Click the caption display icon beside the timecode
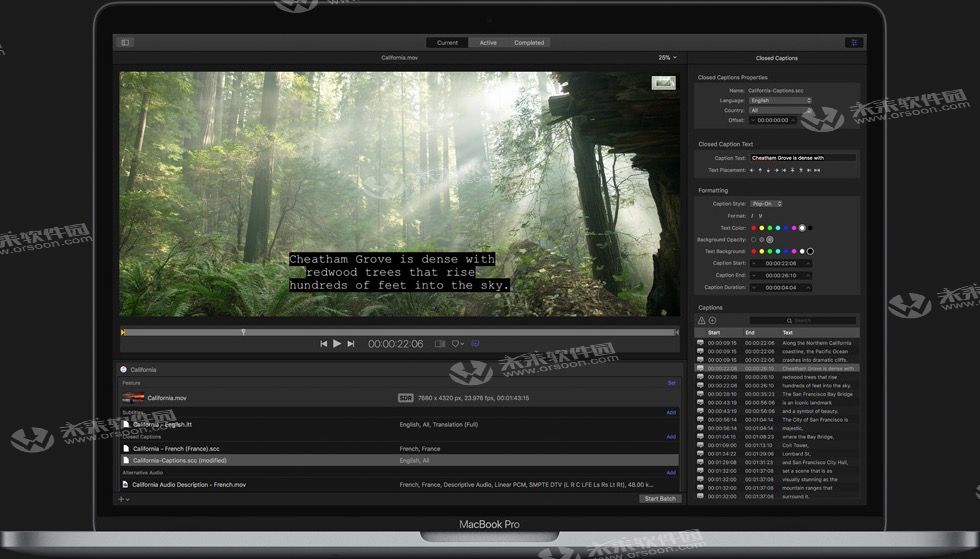Screen dimensions: 980x559 (x=475, y=343)
